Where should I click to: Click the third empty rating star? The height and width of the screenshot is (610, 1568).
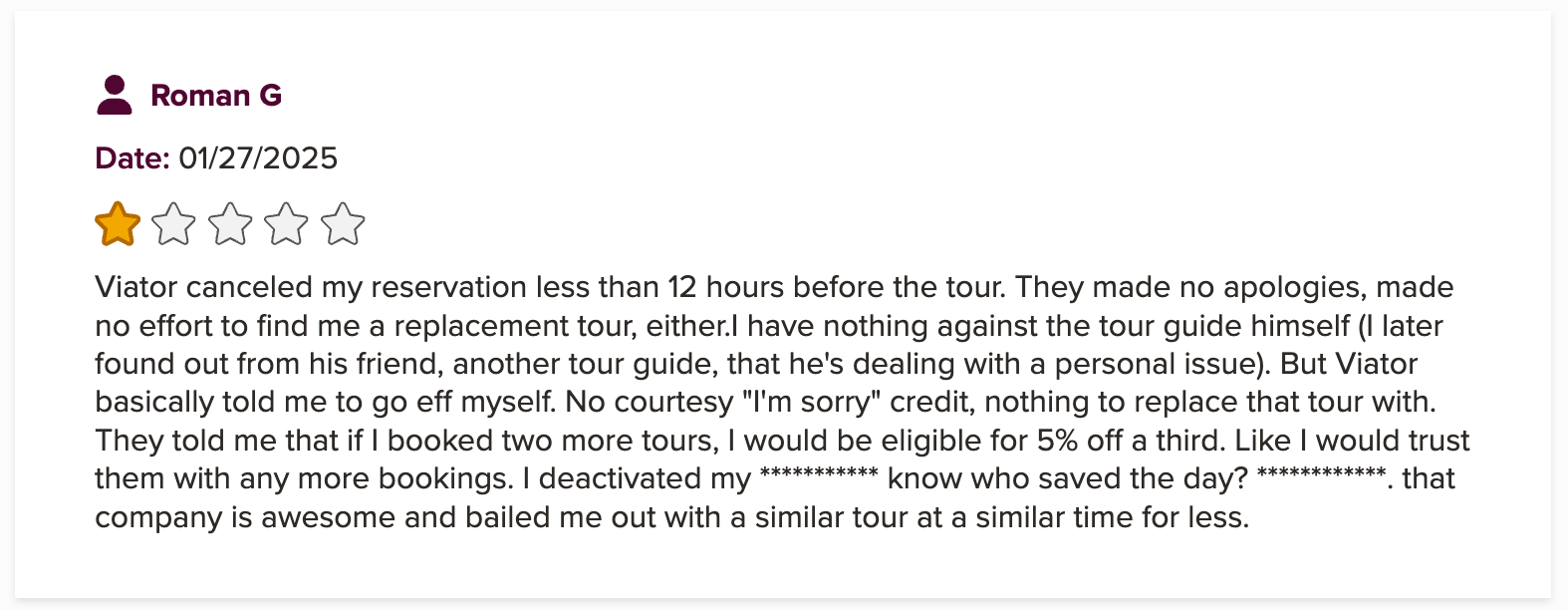pos(231,224)
